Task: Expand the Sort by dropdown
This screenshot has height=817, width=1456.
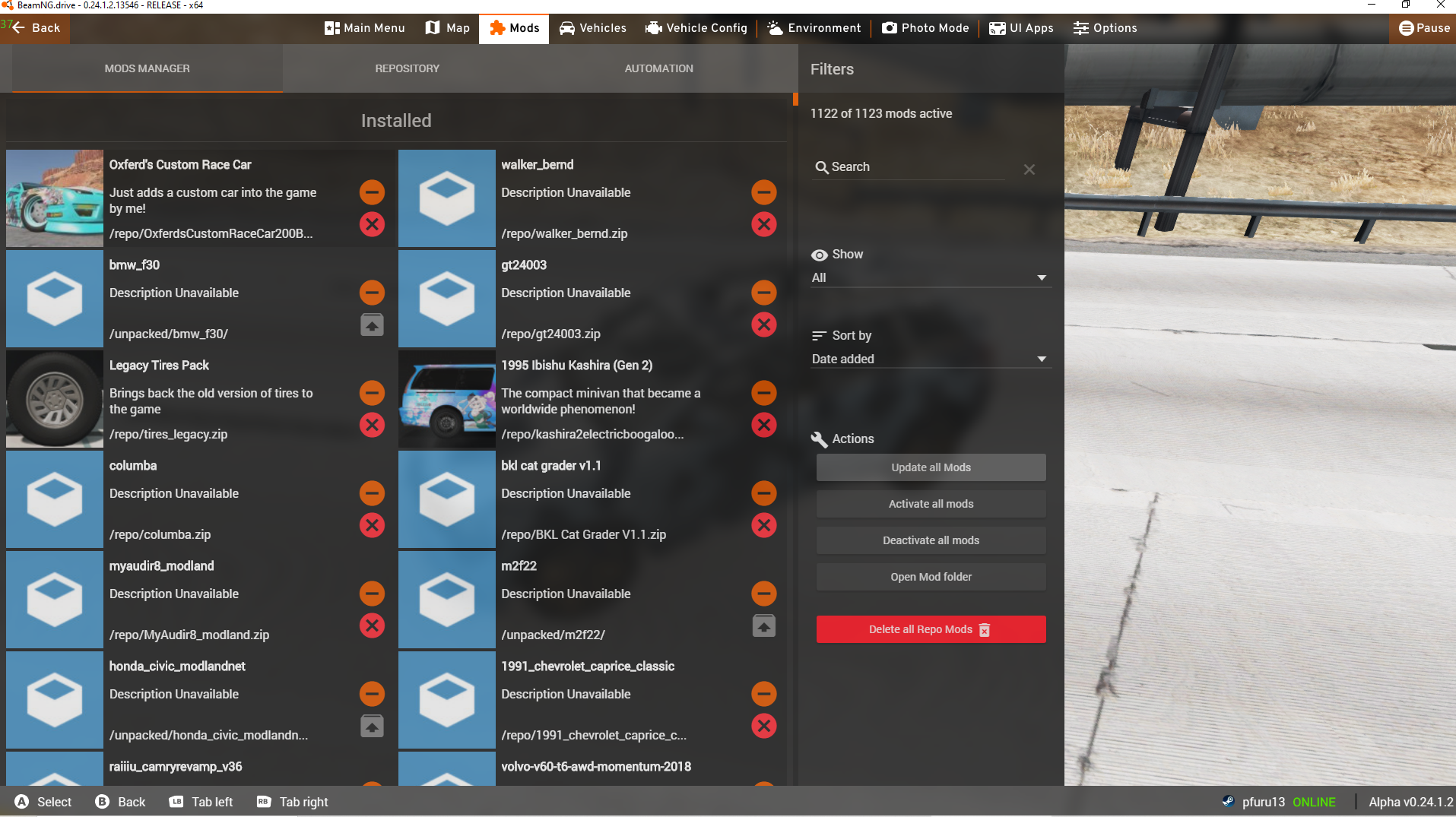Action: 931,359
